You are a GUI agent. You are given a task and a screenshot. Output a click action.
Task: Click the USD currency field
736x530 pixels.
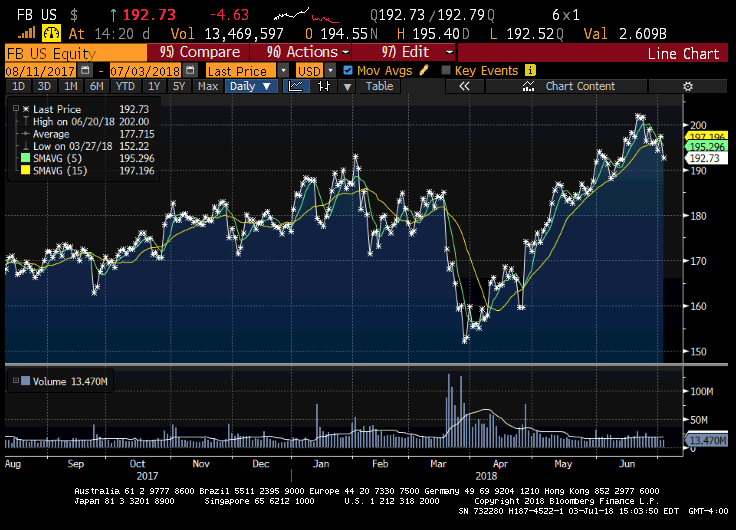coord(309,71)
